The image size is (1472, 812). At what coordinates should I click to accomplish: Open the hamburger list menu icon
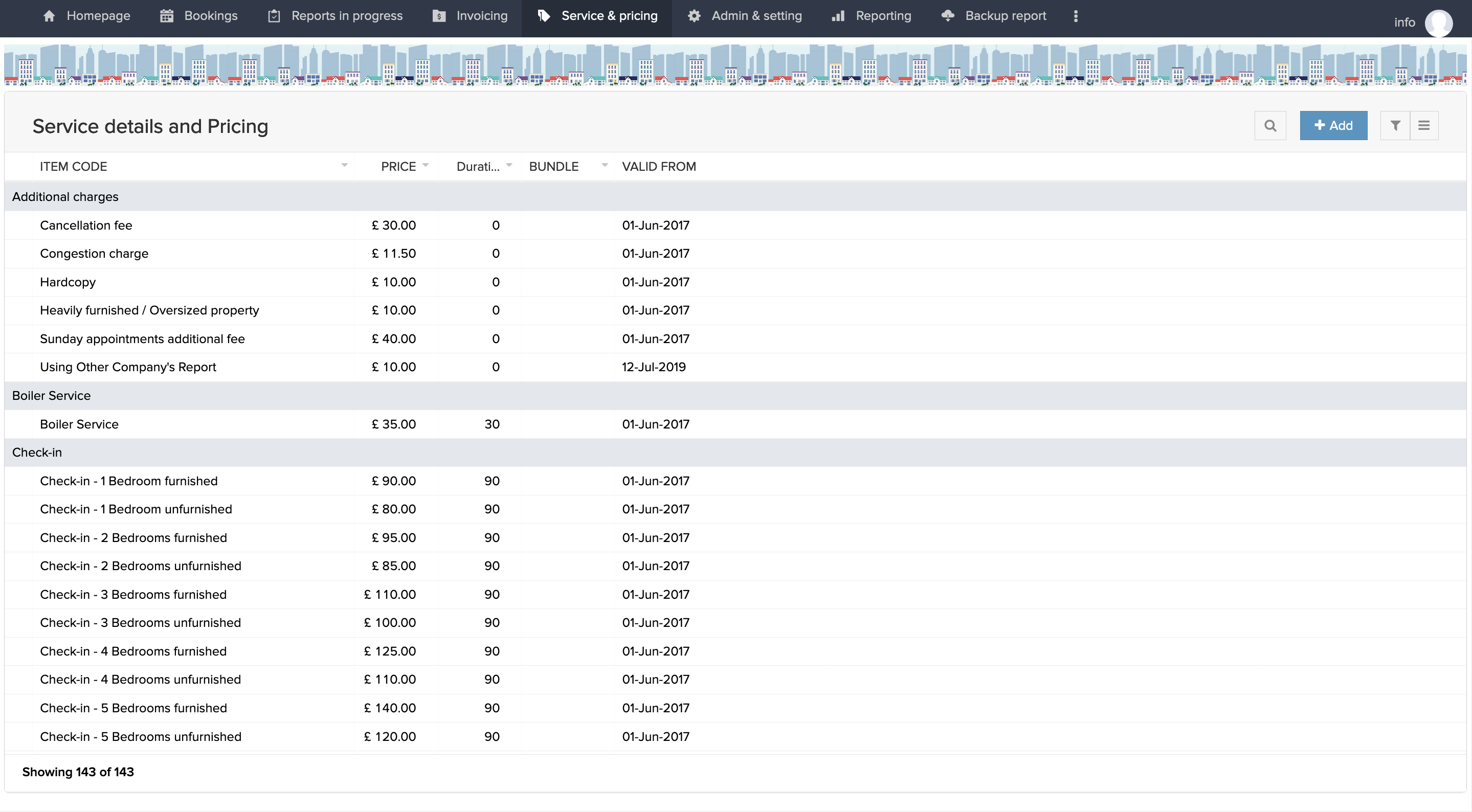(1423, 126)
